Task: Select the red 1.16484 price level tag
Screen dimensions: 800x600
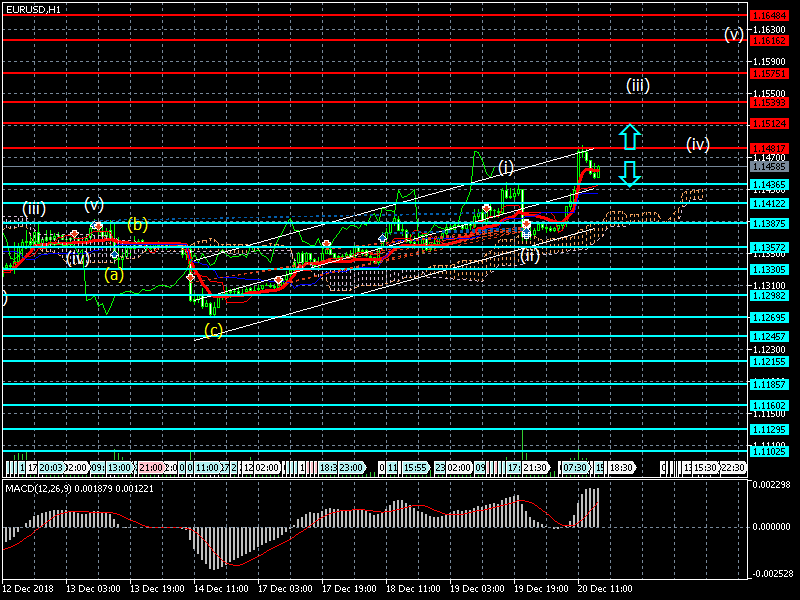Action: pos(771,16)
